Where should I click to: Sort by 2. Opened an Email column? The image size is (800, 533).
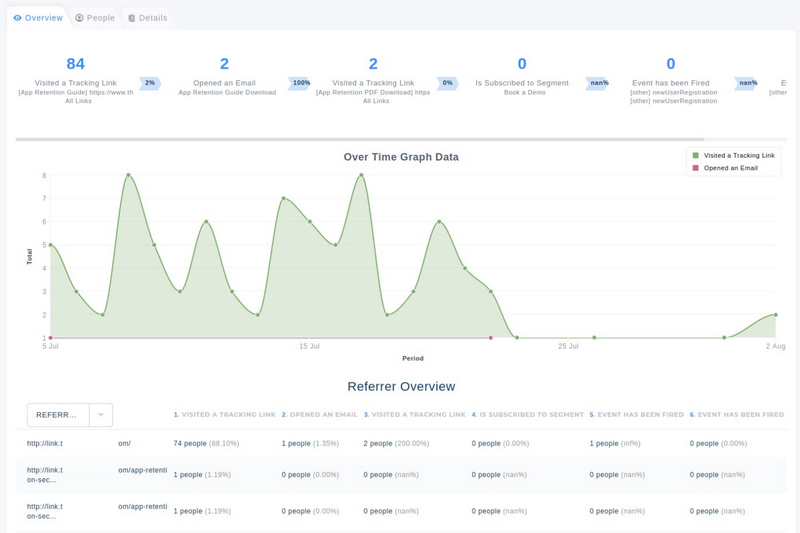pos(319,415)
